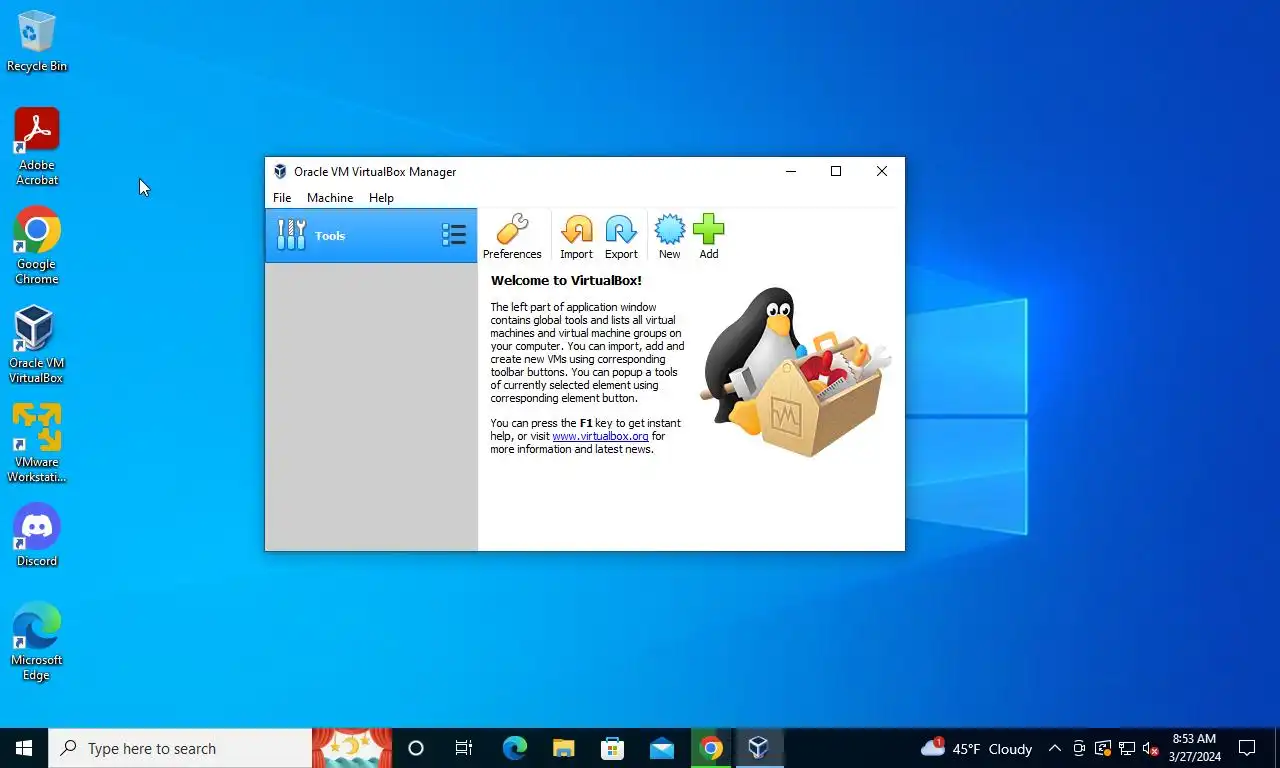Click the network tray icon
This screenshot has height=768, width=1280.
[1126, 748]
